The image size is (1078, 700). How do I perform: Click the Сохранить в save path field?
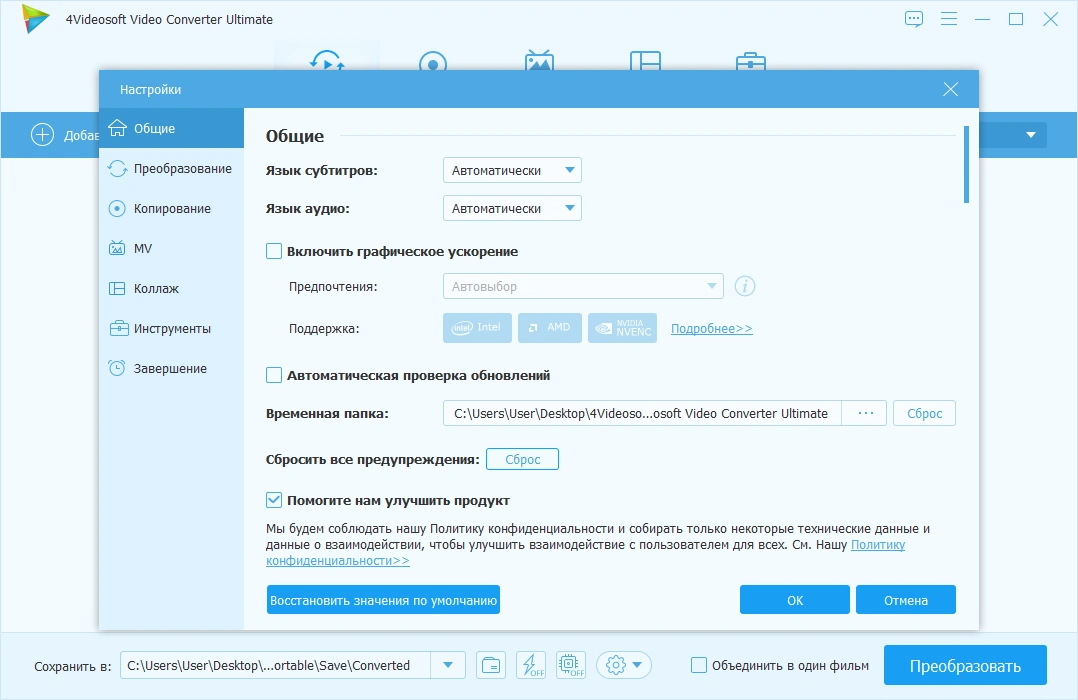click(x=276, y=666)
